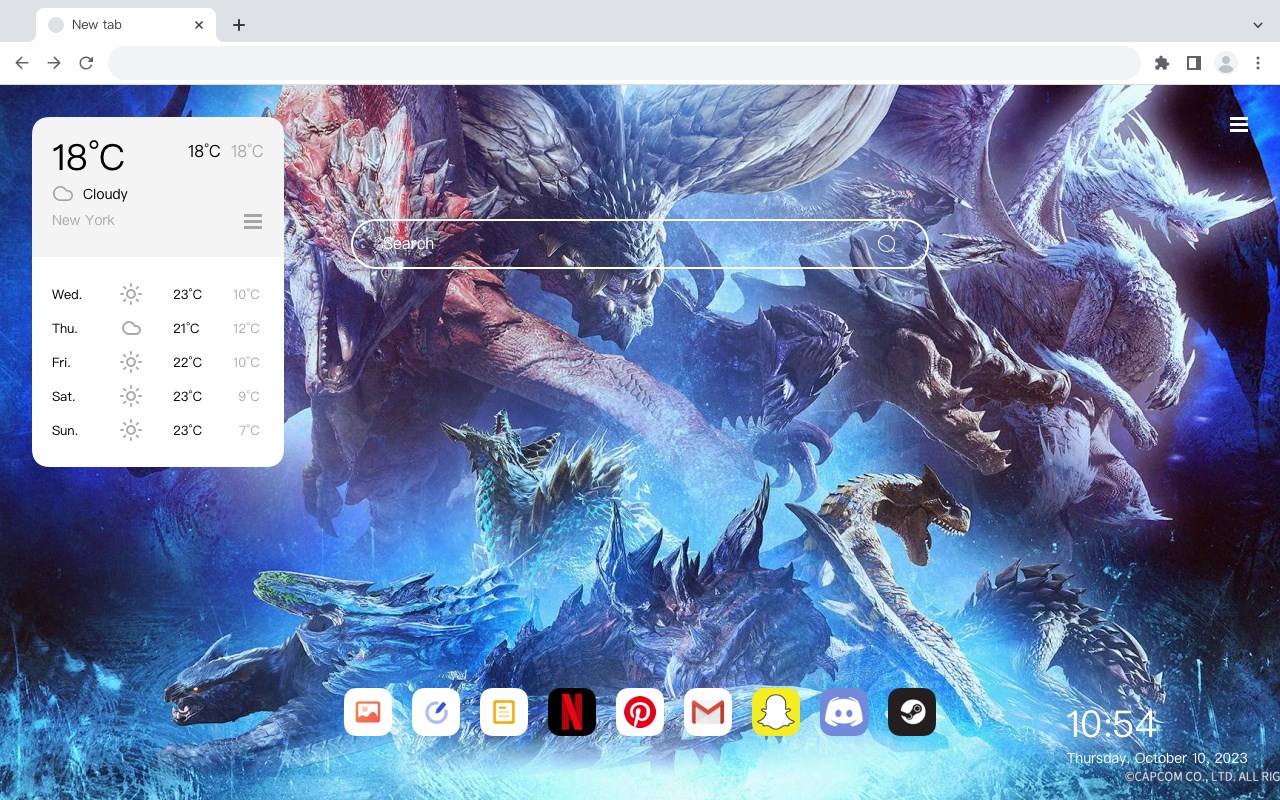Click the sunny icon for Sun.
This screenshot has height=800, width=1280.
point(131,430)
